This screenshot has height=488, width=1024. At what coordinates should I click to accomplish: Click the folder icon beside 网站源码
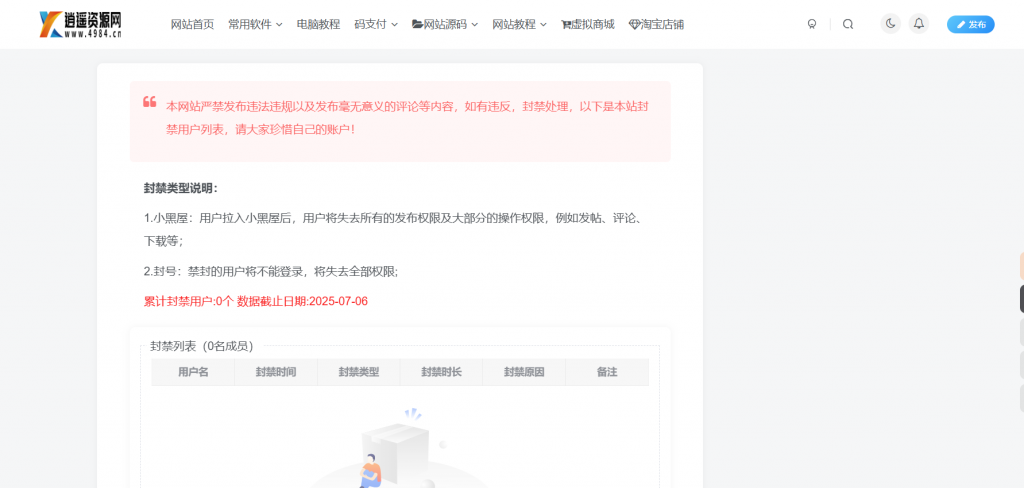(x=417, y=24)
